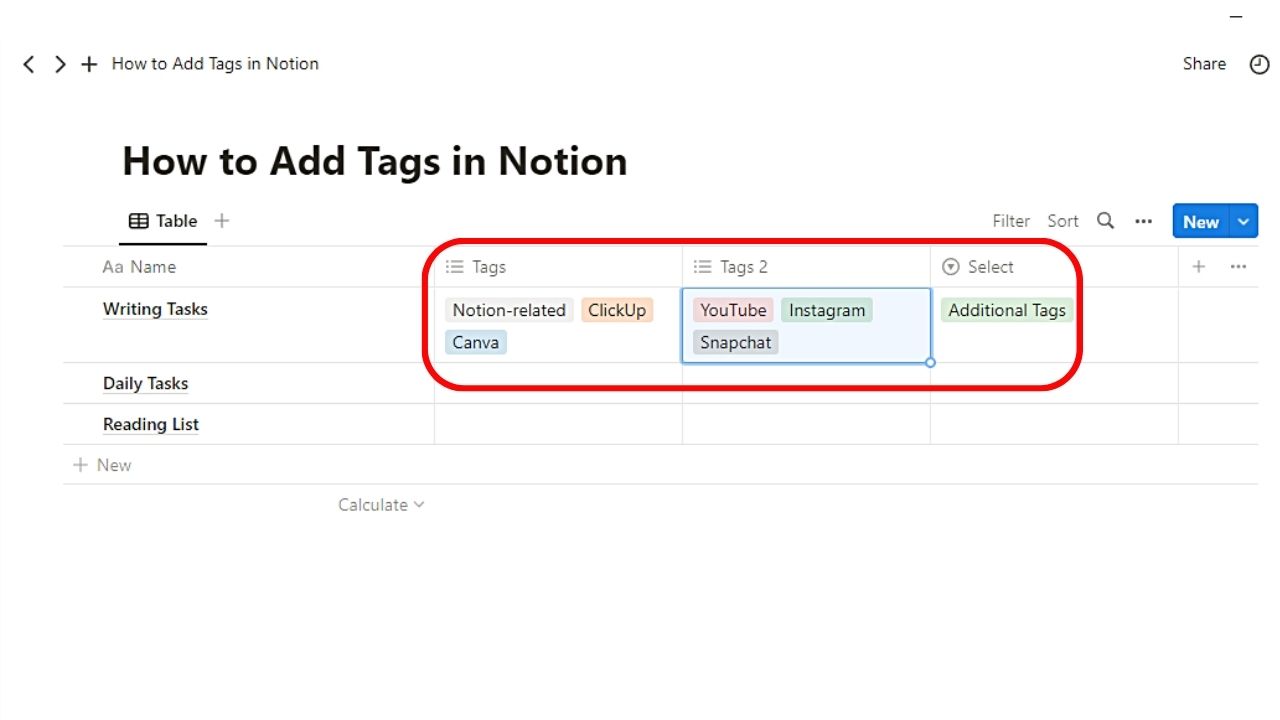The height and width of the screenshot is (720, 1280).
Task: Navigate forward with the right chevron arrow
Action: 60,63
